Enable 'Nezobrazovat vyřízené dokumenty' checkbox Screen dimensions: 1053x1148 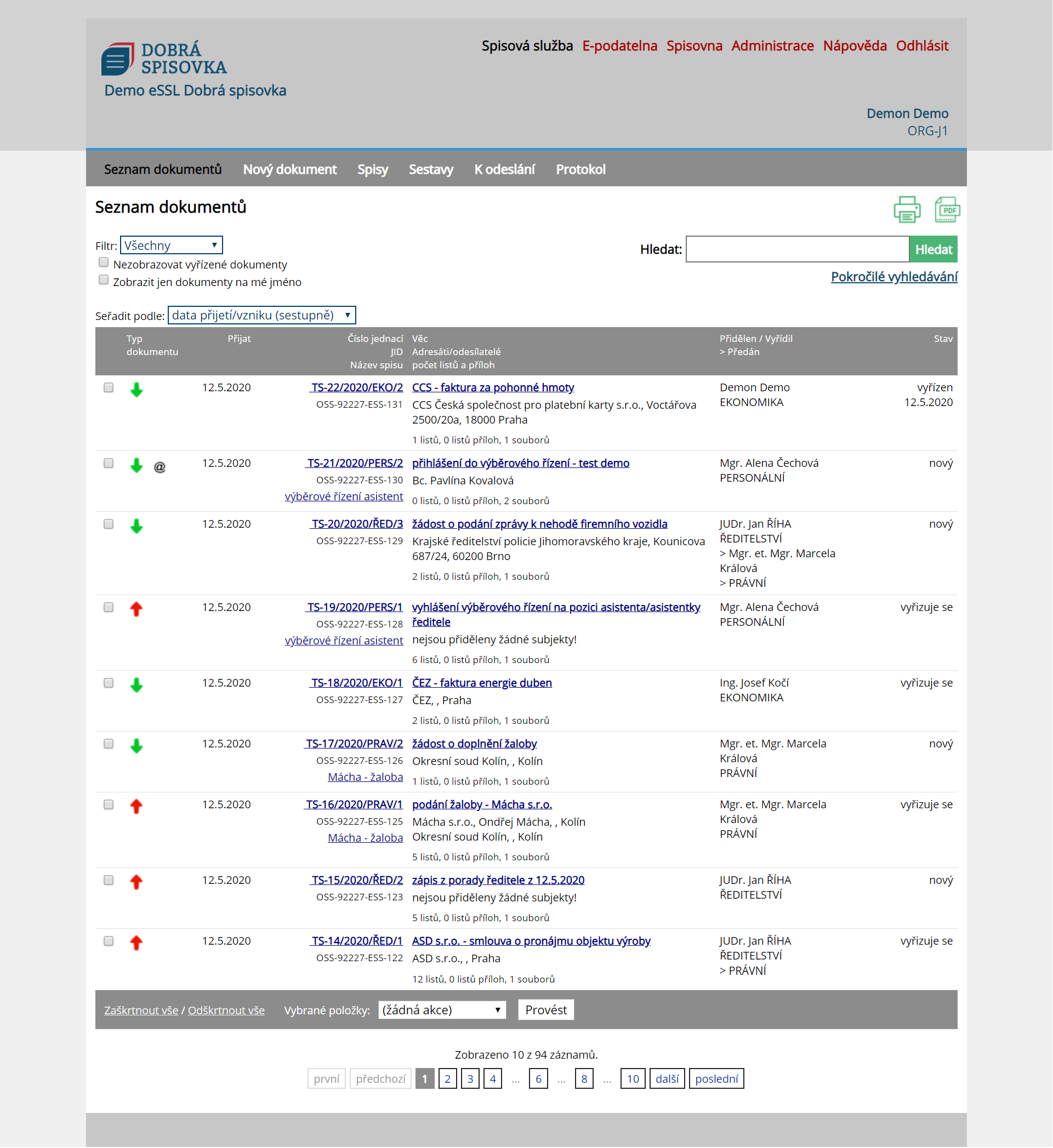103,262
